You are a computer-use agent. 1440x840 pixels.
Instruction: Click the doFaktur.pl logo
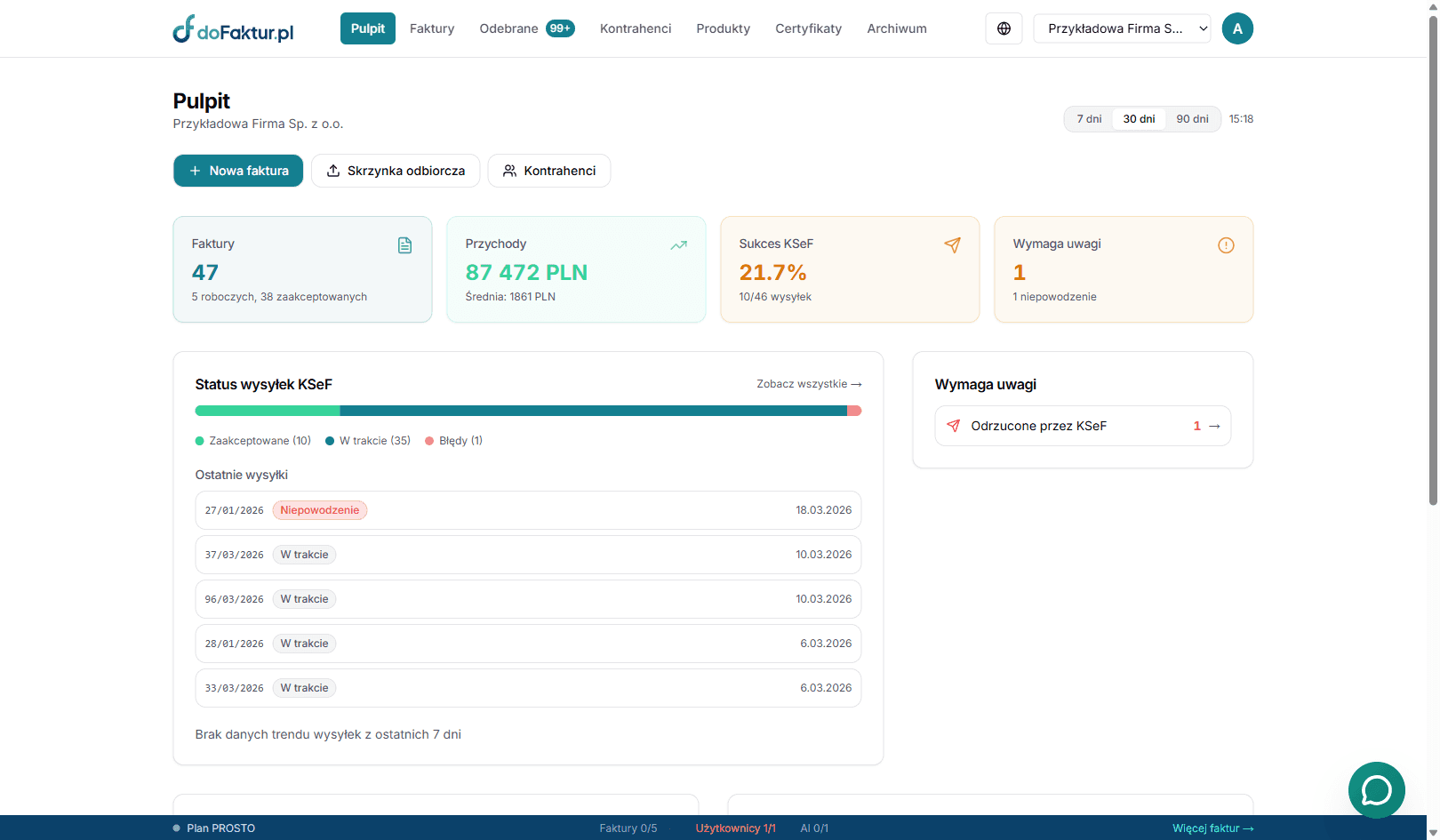pos(233,29)
